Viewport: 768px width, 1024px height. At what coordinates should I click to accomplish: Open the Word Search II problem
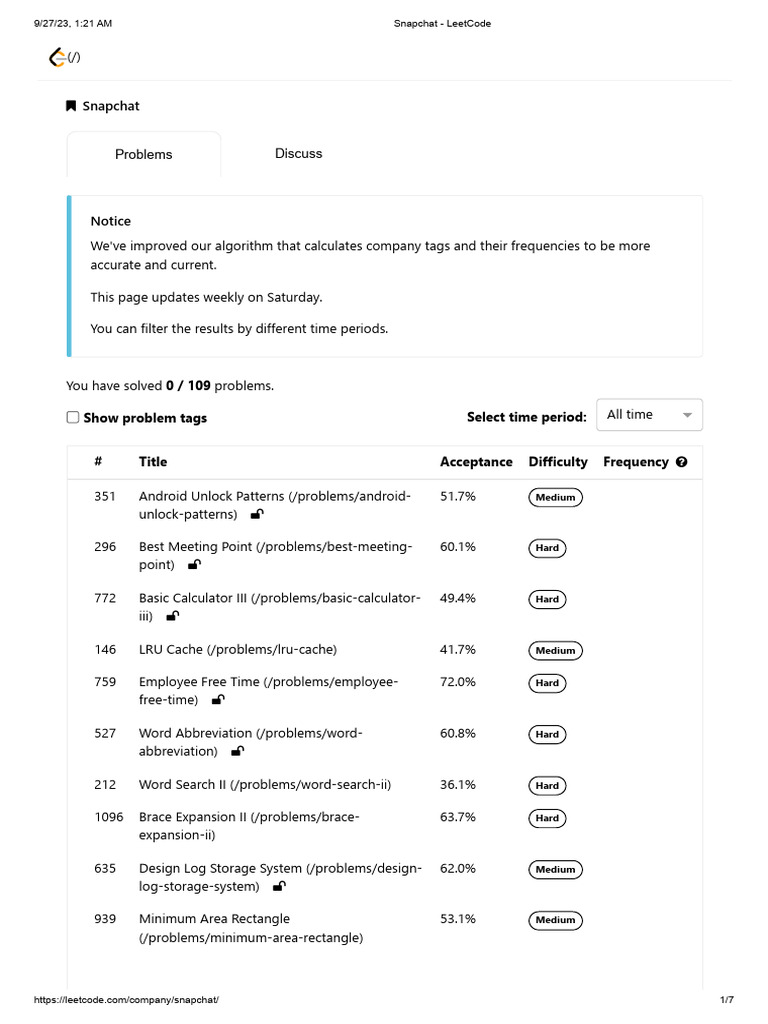tap(264, 785)
